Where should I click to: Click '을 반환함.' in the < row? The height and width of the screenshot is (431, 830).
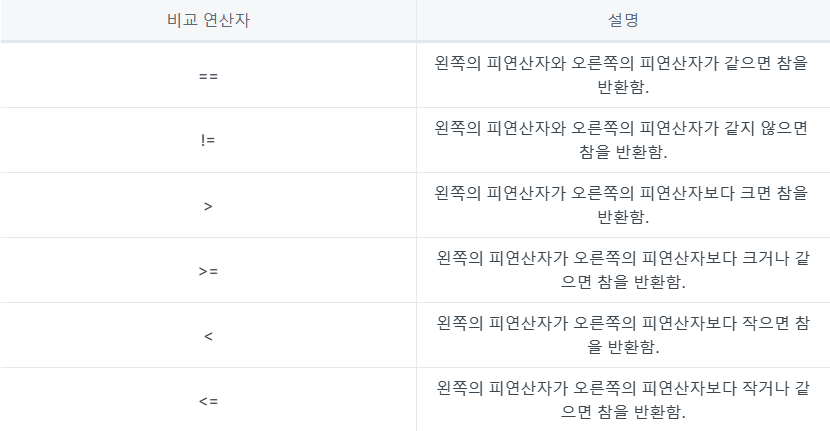point(623,347)
